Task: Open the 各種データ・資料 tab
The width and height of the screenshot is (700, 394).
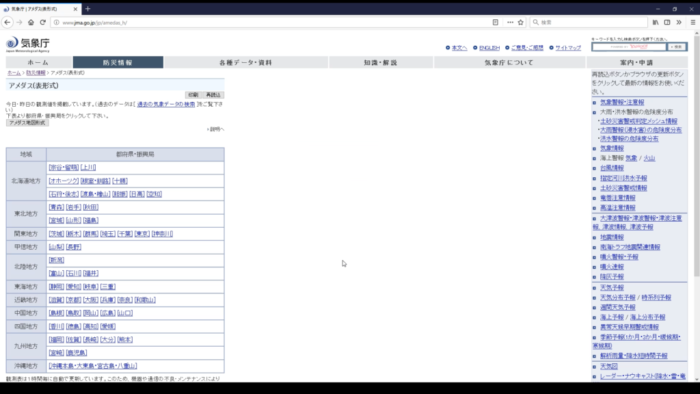Action: [246, 62]
